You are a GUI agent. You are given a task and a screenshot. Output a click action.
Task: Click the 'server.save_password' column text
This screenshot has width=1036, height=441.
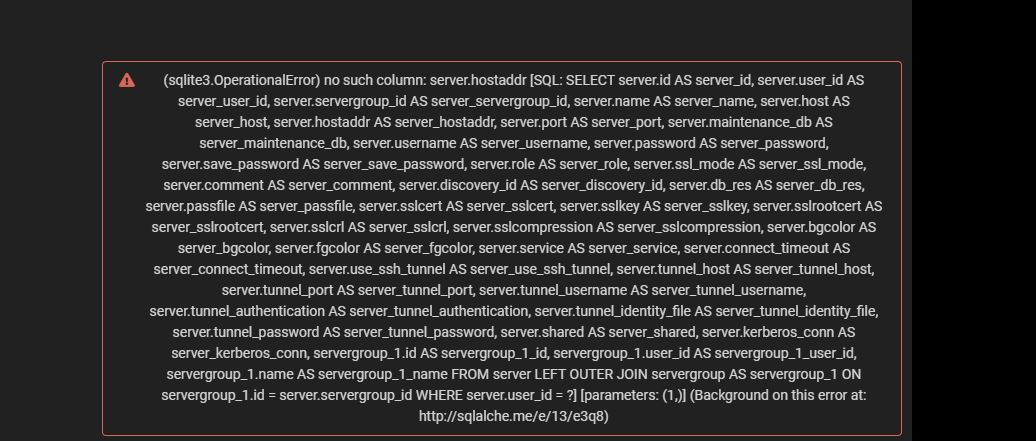[231, 164]
